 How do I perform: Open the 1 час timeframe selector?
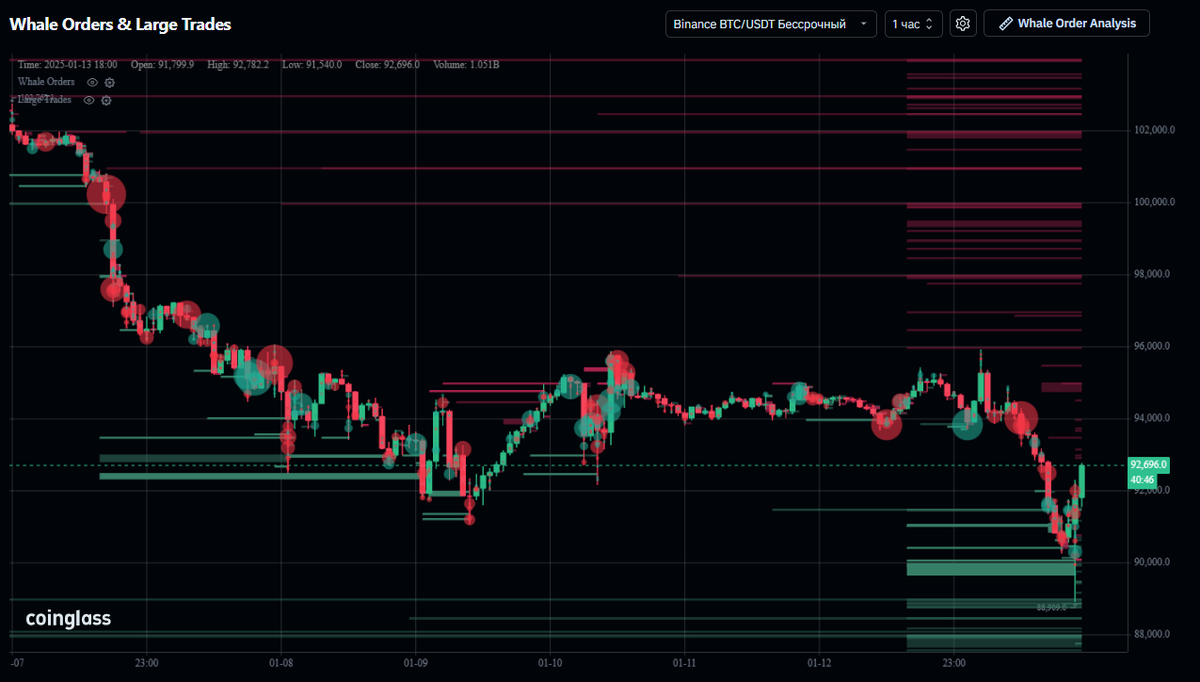(x=913, y=23)
